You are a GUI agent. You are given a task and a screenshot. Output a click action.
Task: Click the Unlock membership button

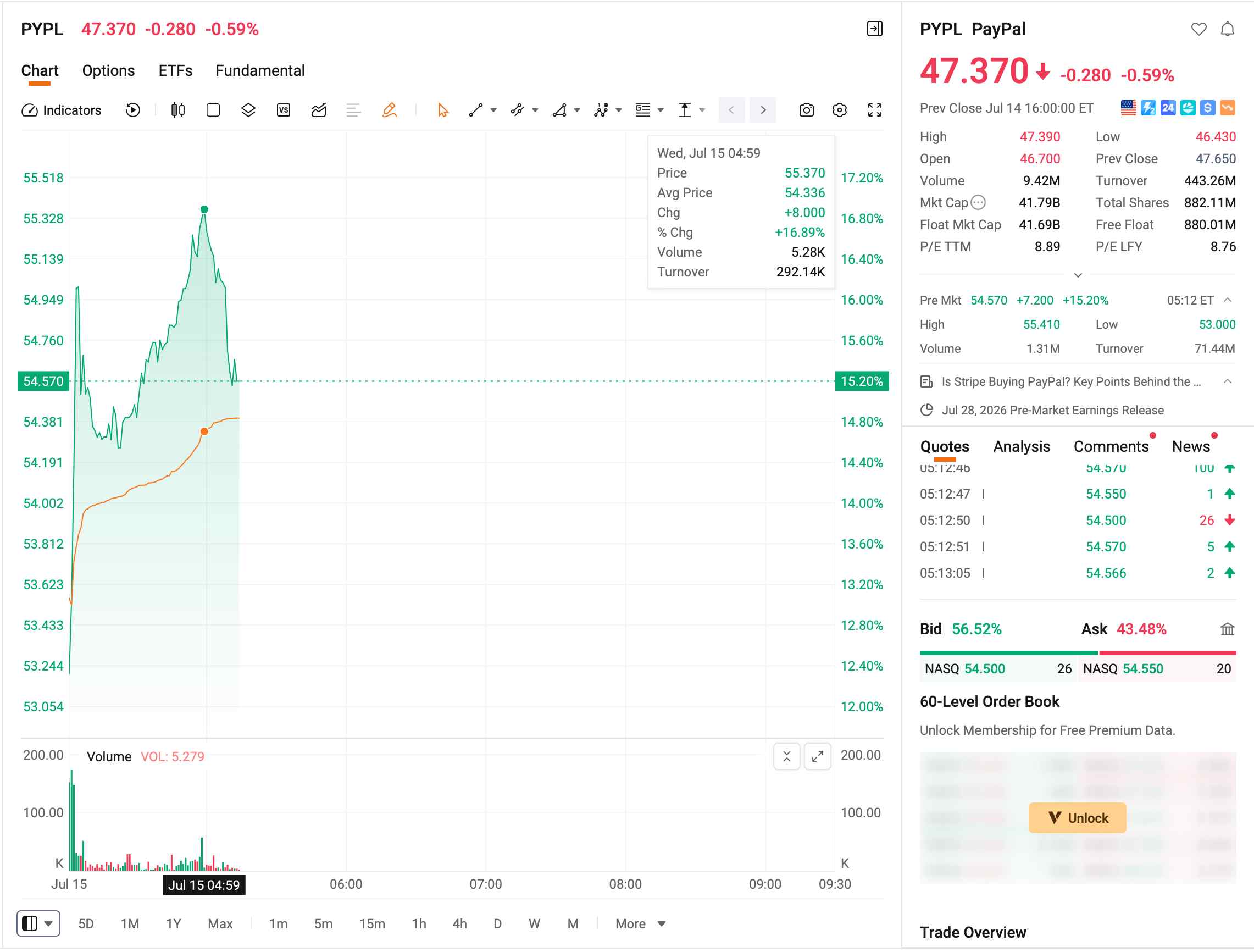pyautogui.click(x=1077, y=818)
